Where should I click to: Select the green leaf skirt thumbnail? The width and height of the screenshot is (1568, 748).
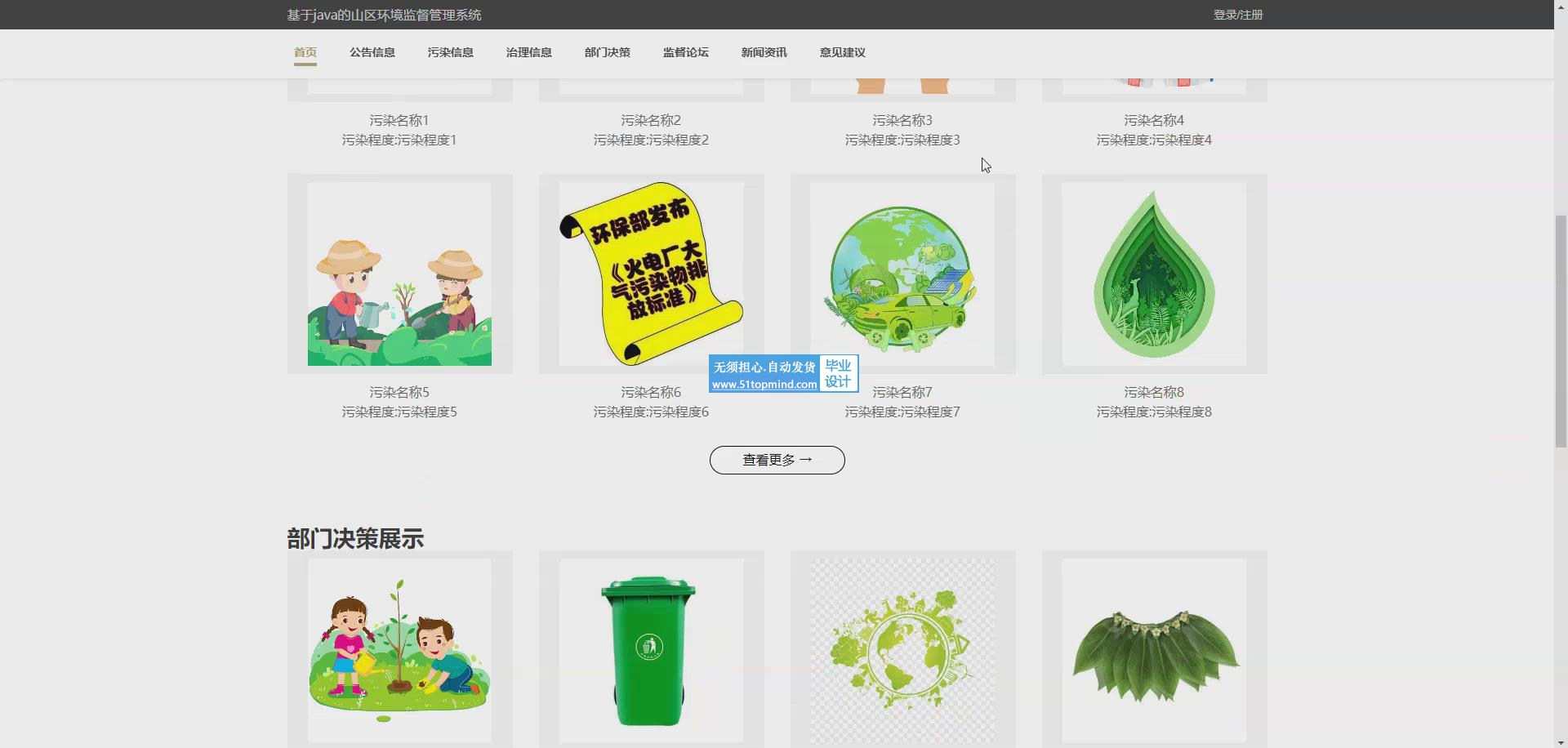click(x=1154, y=650)
